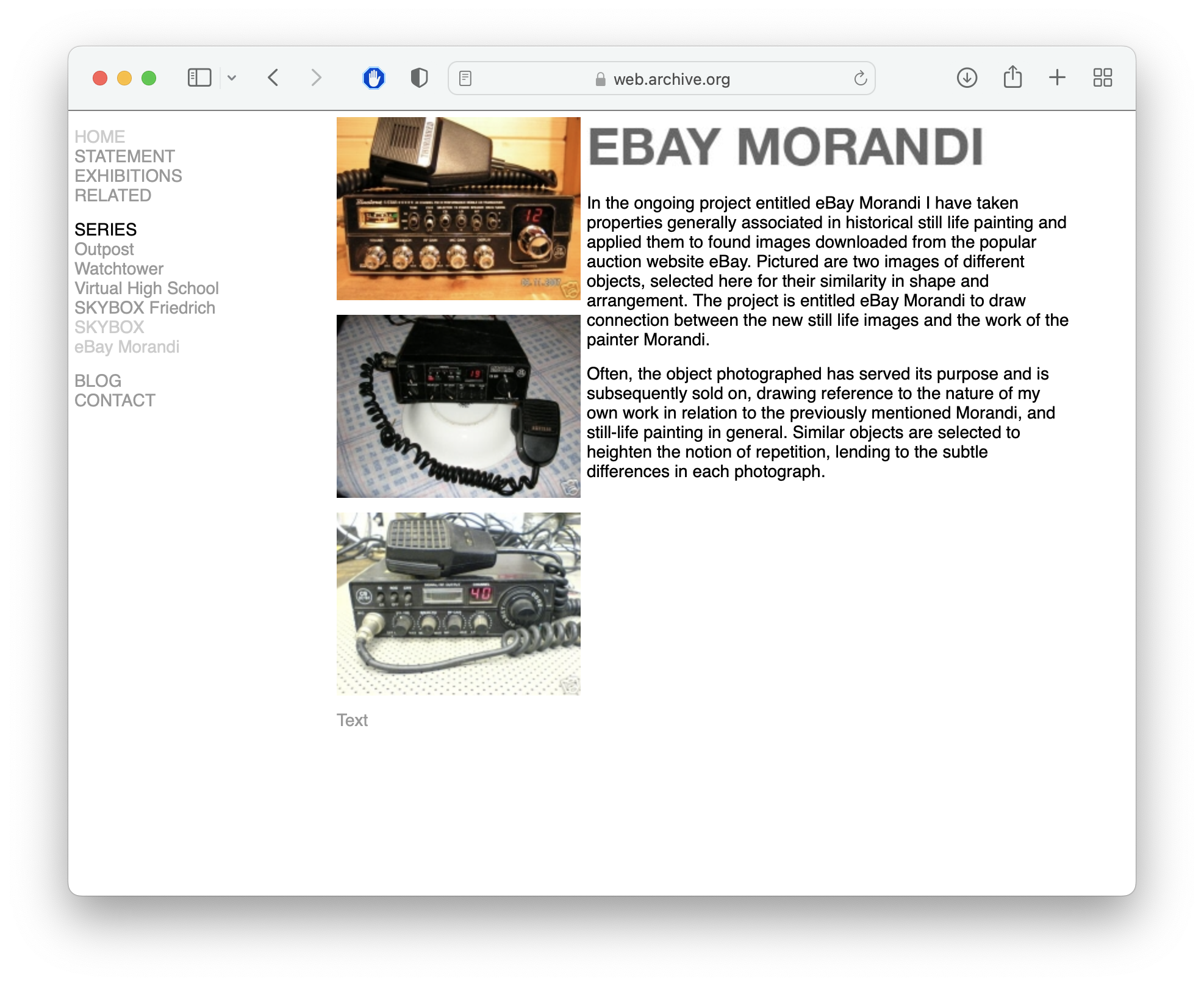The width and height of the screenshot is (1204, 986).
Task: Toggle the Safari sidebar panel icon
Action: tap(199, 78)
